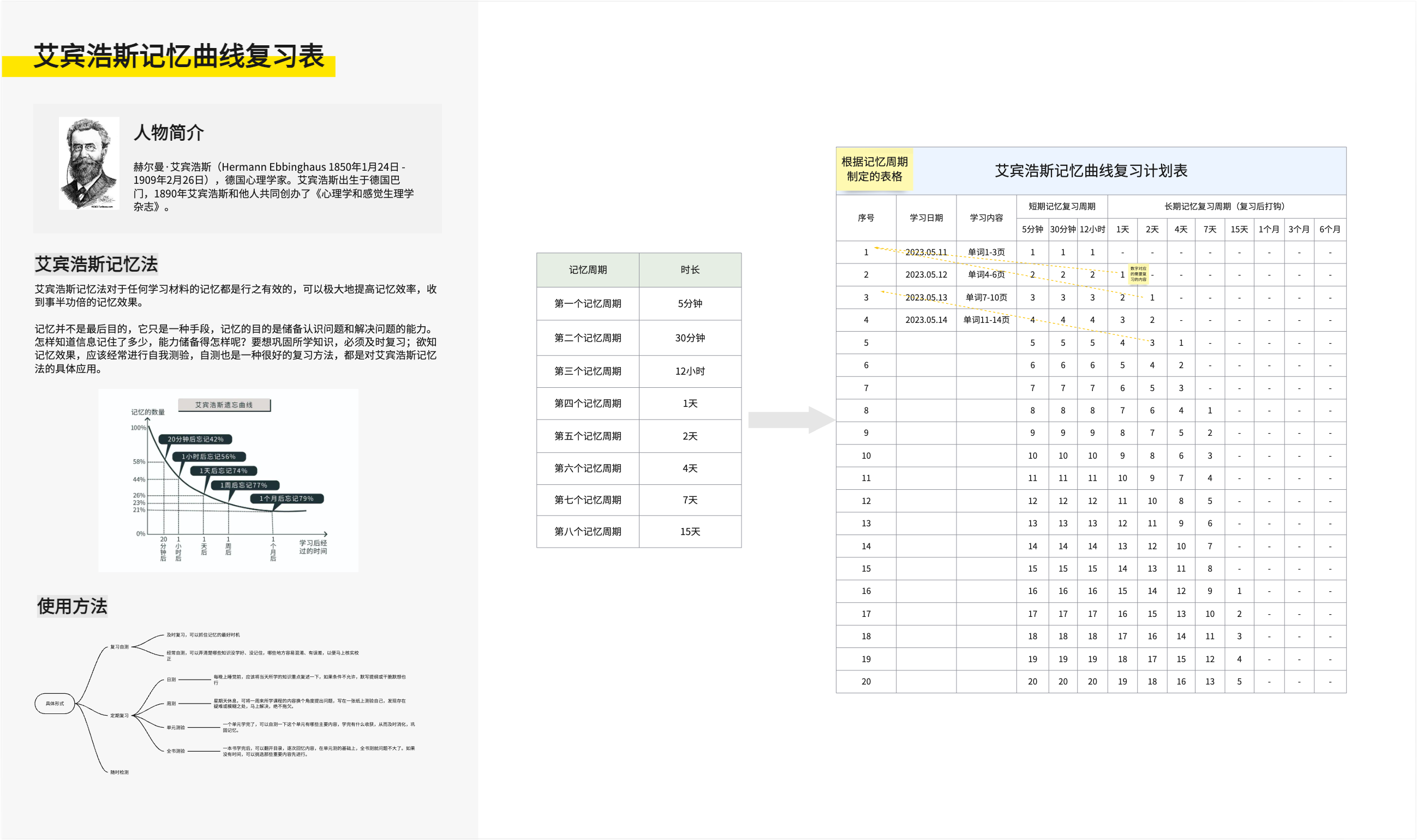Click the 第一个记忆周期 row label
Image resolution: width=1417 pixels, height=840 pixels.
coord(588,303)
